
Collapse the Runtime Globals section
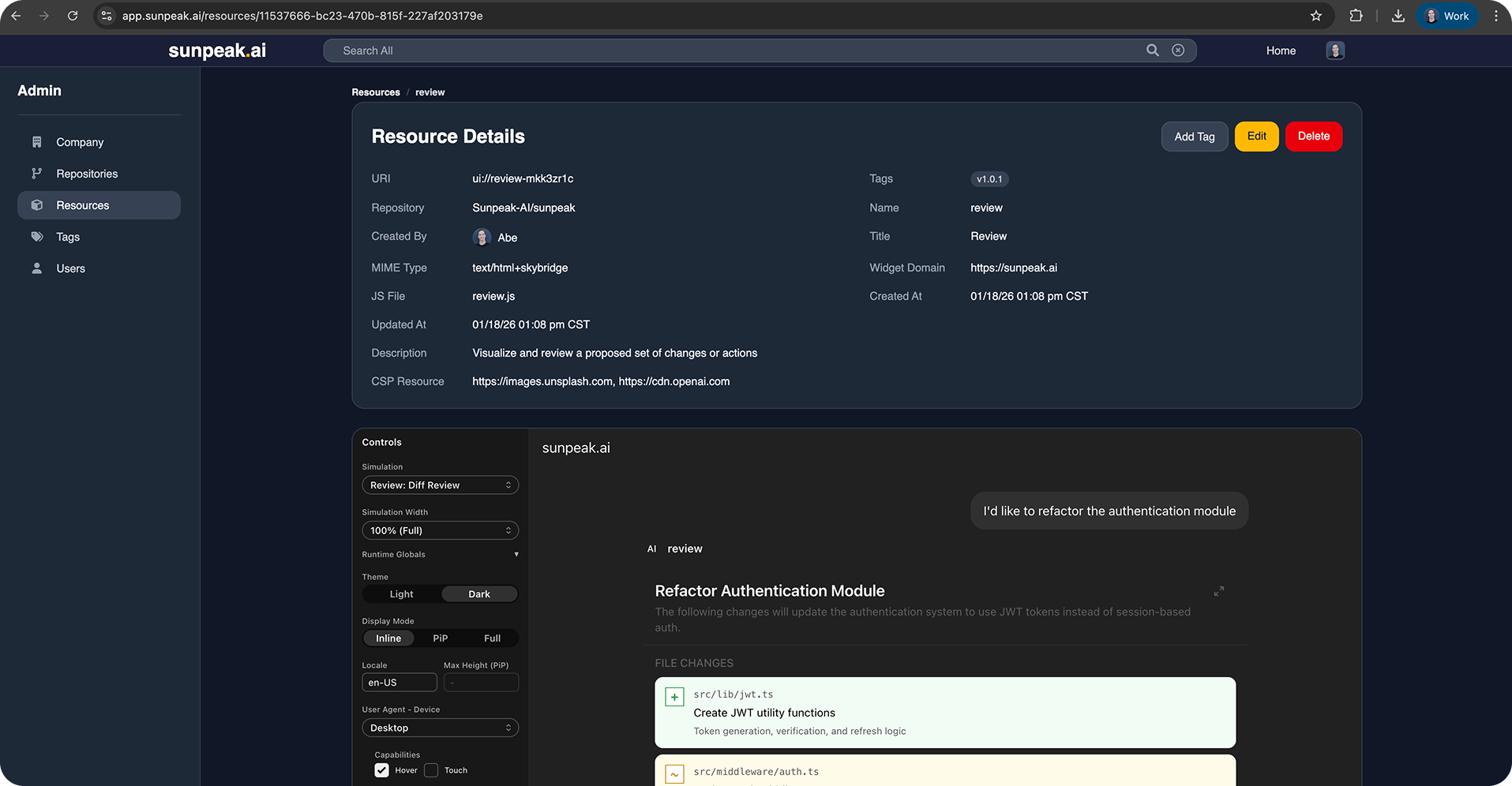pyautogui.click(x=516, y=554)
